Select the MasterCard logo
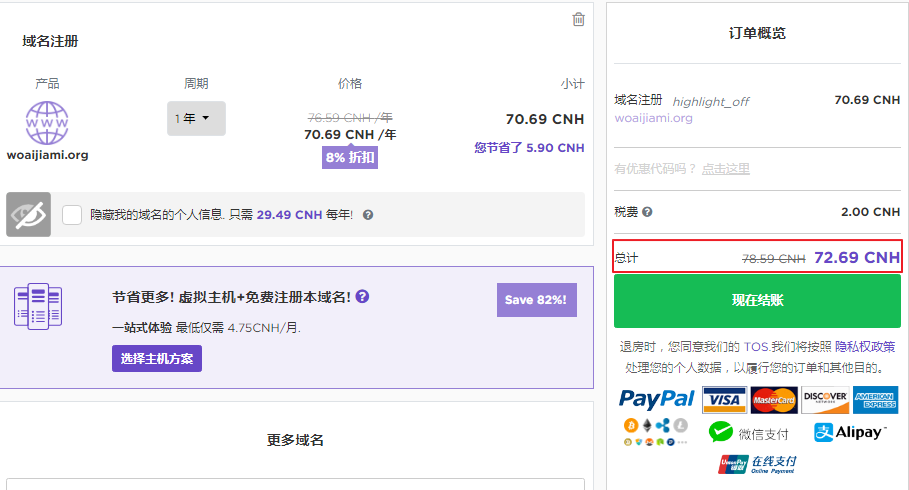This screenshot has height=490, width=909. pyautogui.click(x=774, y=400)
